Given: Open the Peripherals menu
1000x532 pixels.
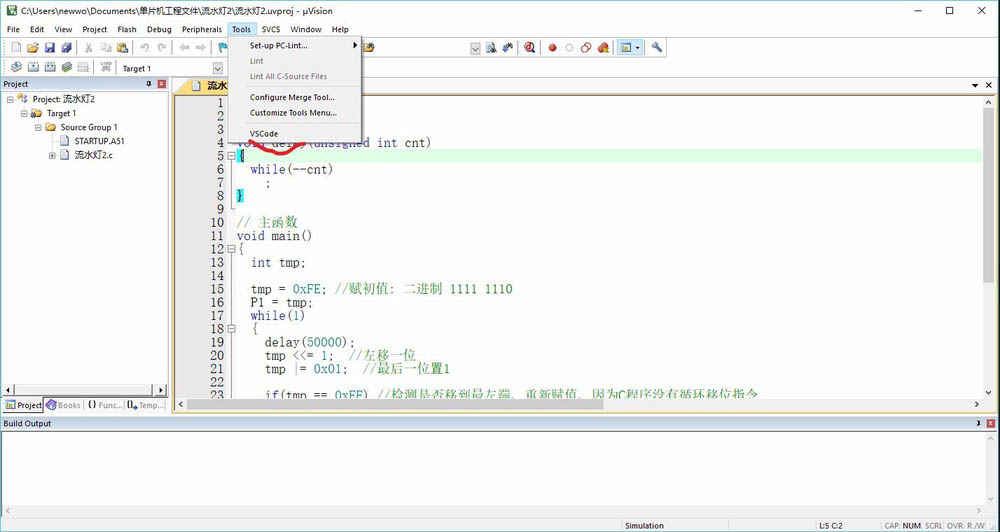Looking at the screenshot, I should coord(202,29).
